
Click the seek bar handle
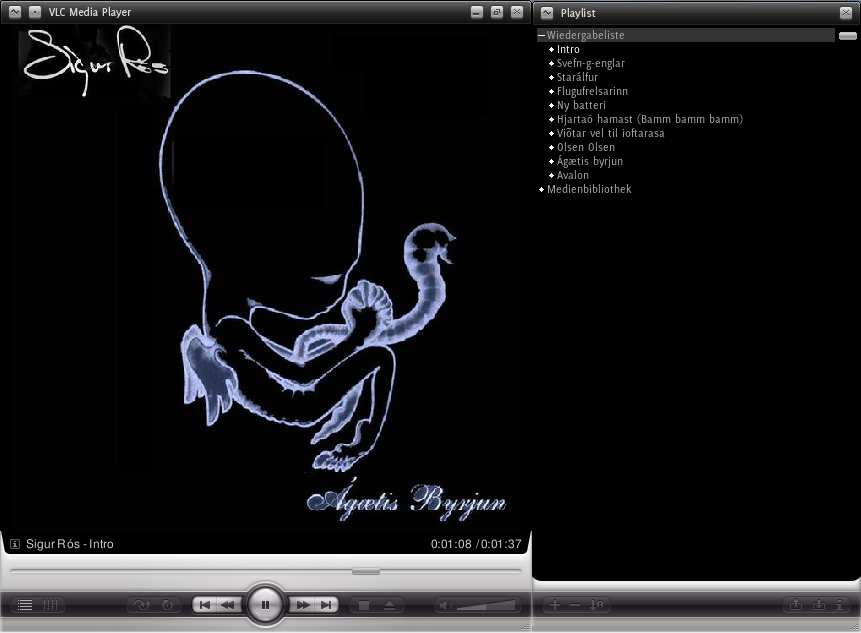pos(366,571)
